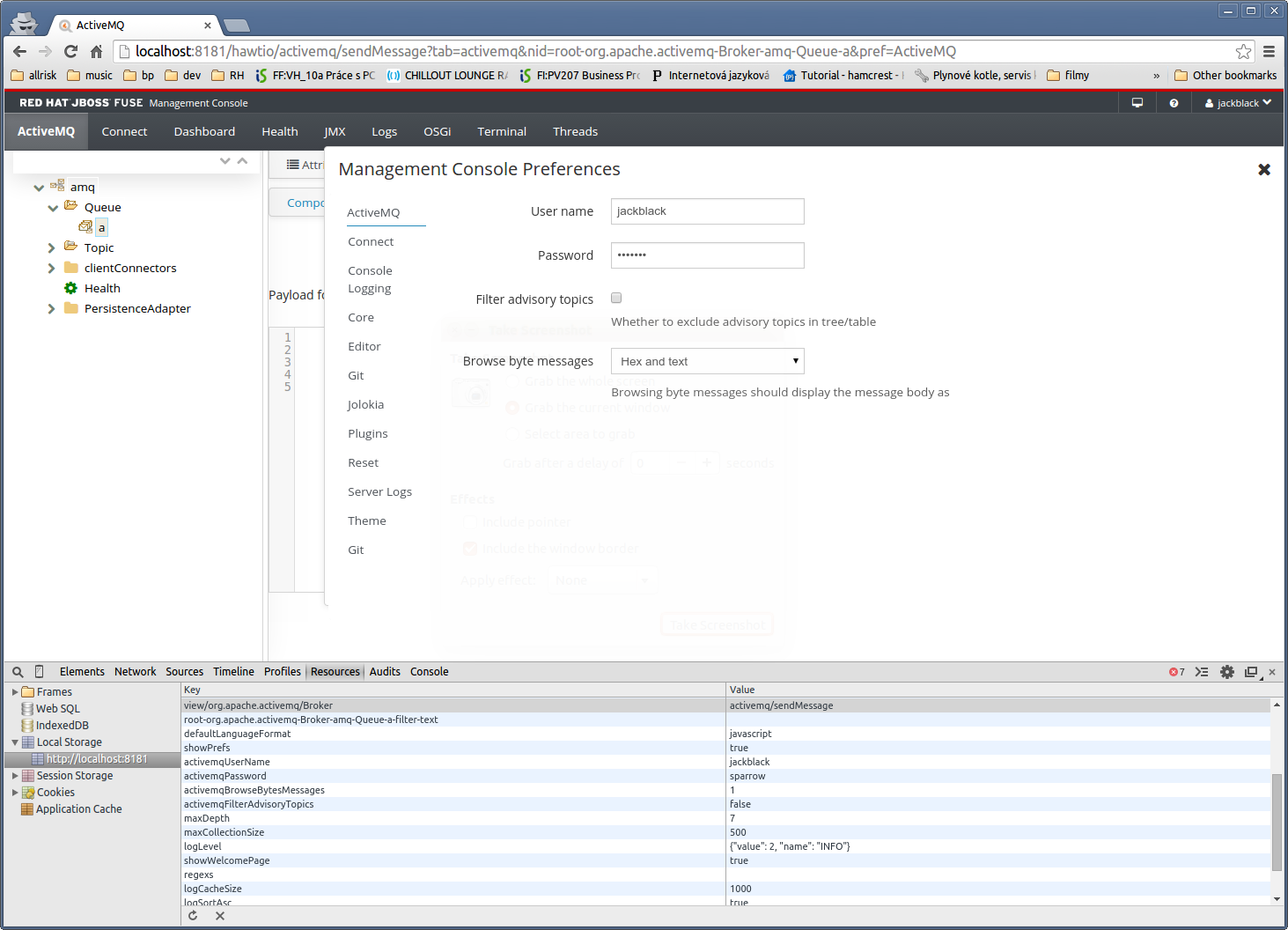Screen dimensions: 1288x930
Task: Switch to the Connect tab in main navigation
Action: 124,131
